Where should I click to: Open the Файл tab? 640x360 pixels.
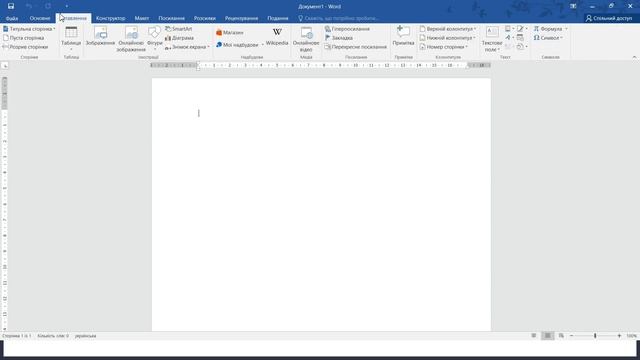tap(12, 18)
